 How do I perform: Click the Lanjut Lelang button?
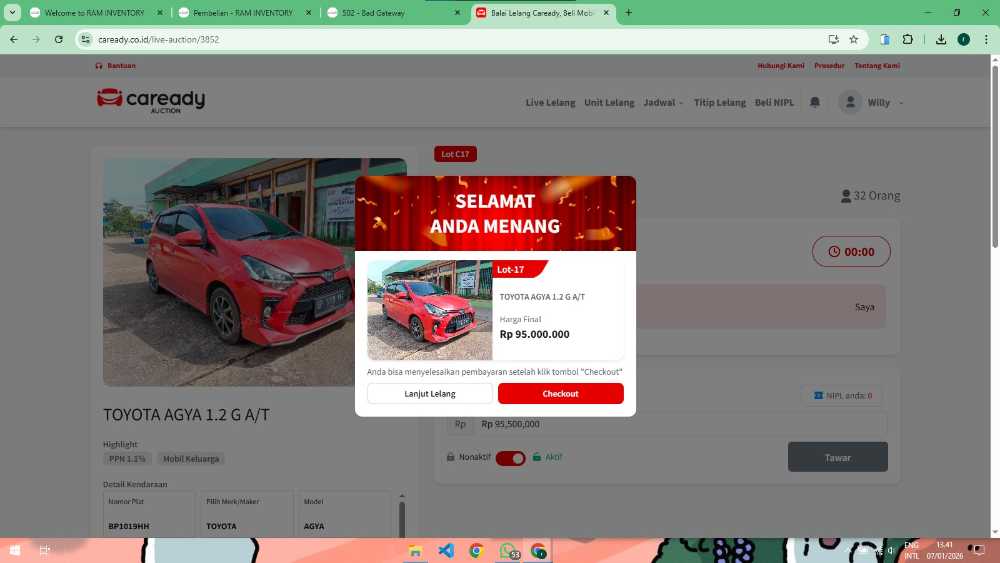[429, 394]
